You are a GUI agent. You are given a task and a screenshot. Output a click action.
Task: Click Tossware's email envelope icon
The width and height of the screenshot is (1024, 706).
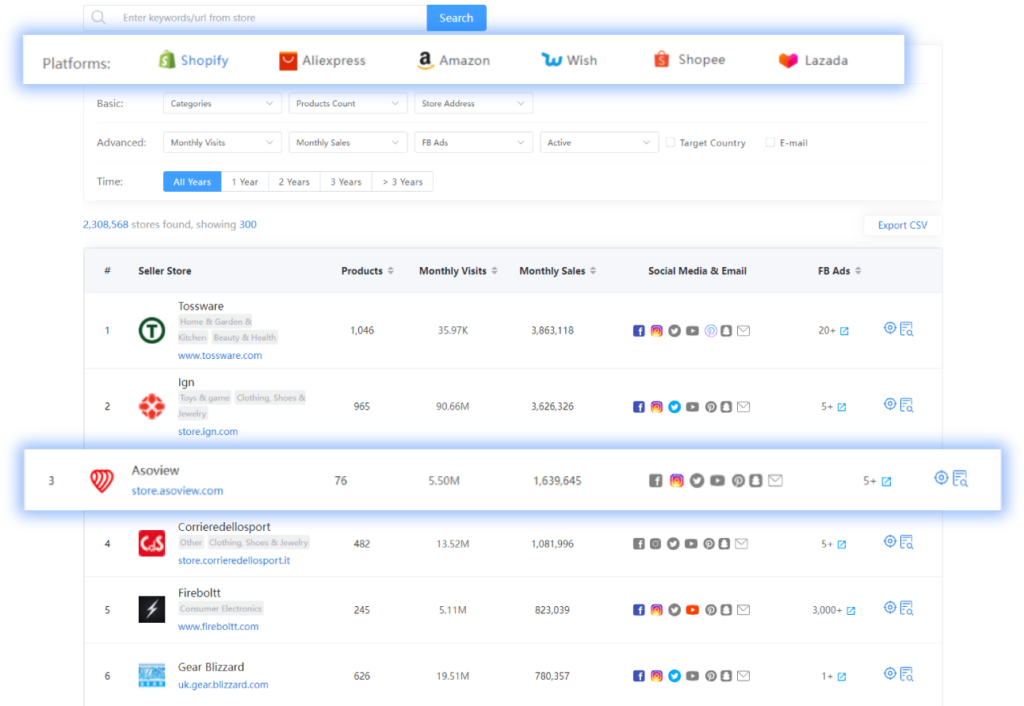743,330
